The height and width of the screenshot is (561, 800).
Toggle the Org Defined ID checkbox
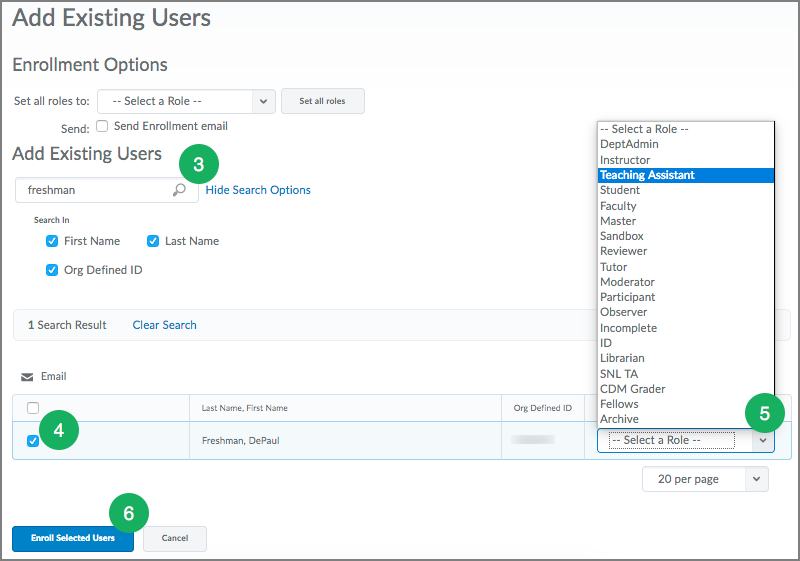(x=52, y=270)
